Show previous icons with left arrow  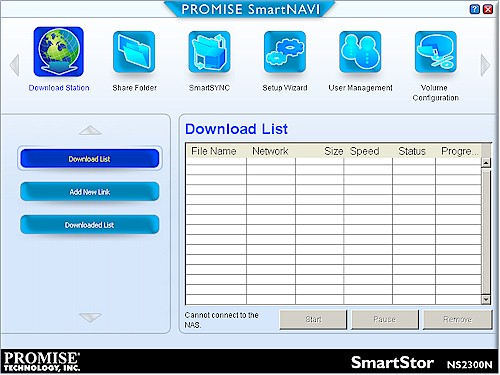coord(15,65)
